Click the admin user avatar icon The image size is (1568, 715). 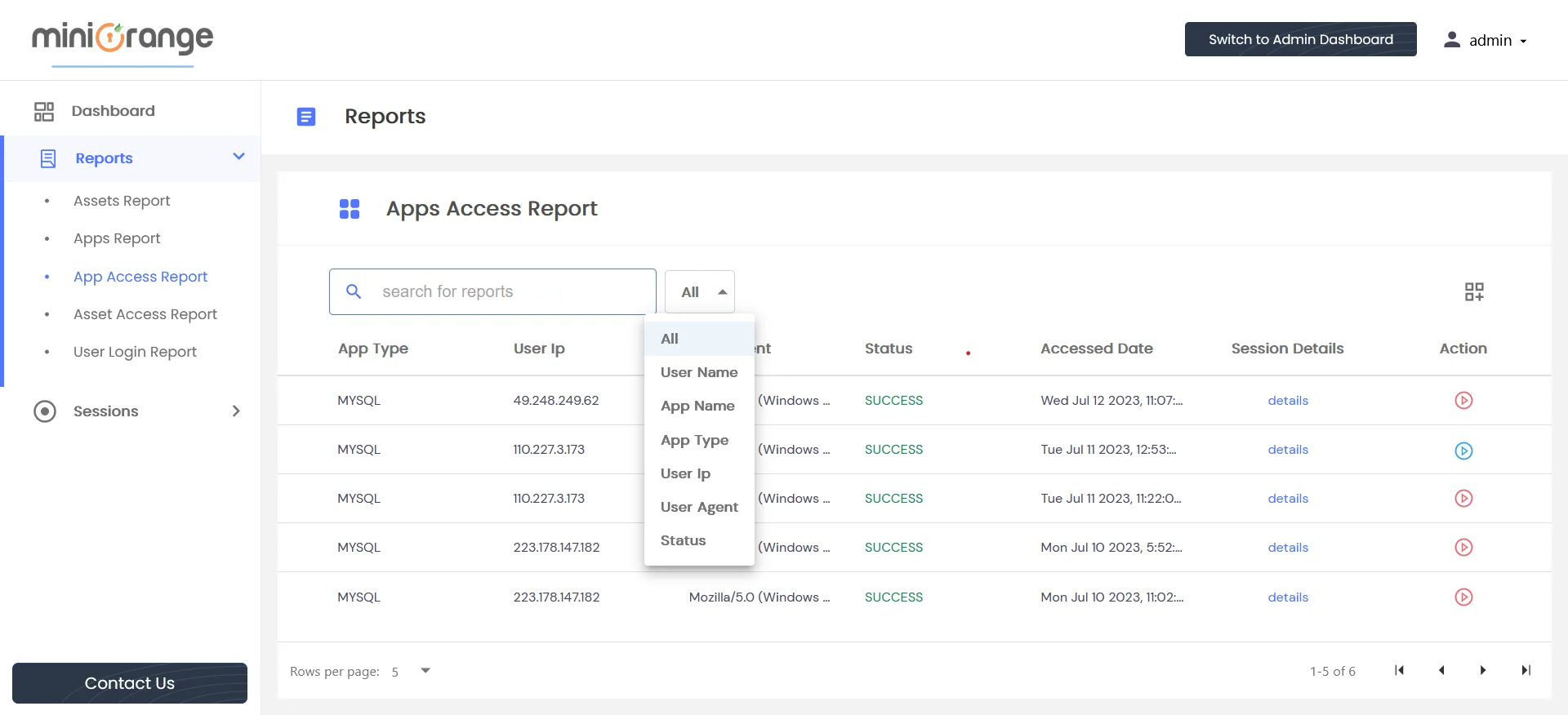[x=1452, y=39]
